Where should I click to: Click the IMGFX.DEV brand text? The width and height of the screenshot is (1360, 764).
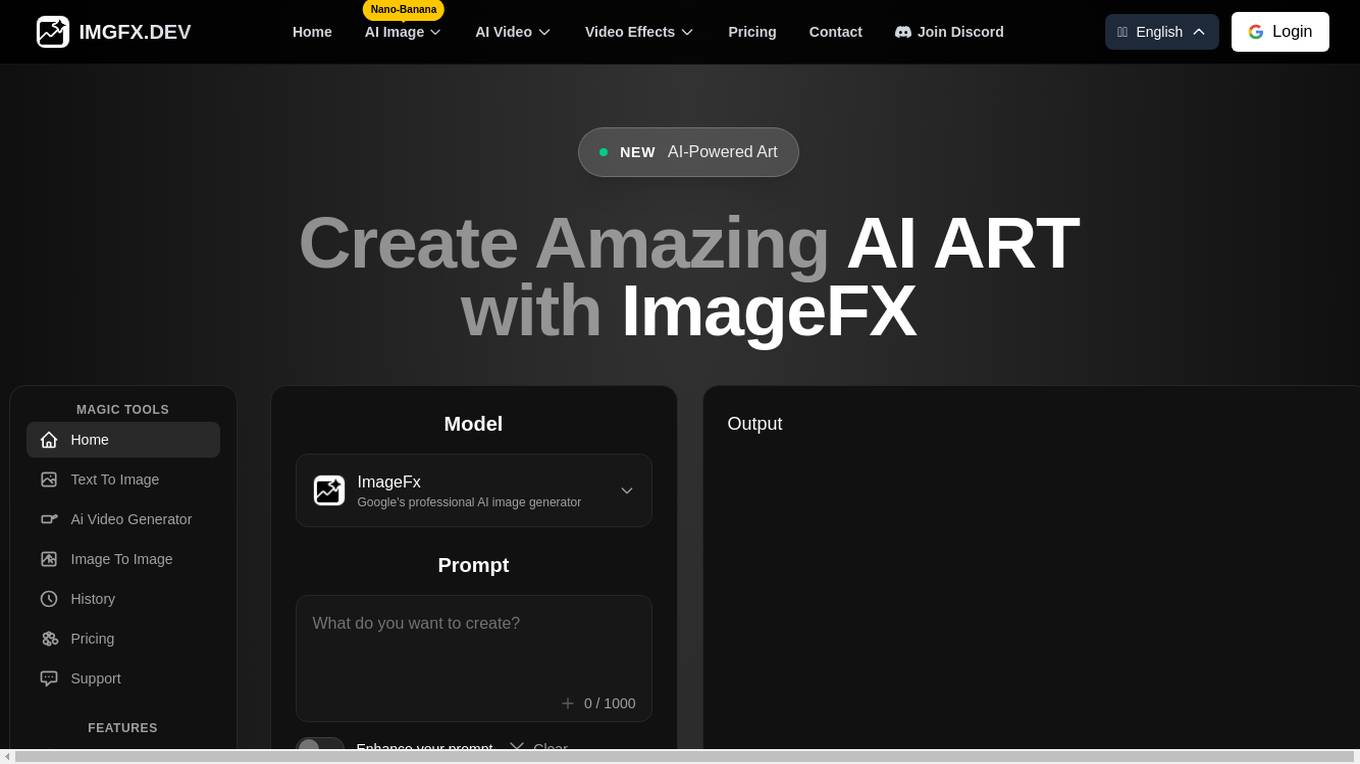135,32
